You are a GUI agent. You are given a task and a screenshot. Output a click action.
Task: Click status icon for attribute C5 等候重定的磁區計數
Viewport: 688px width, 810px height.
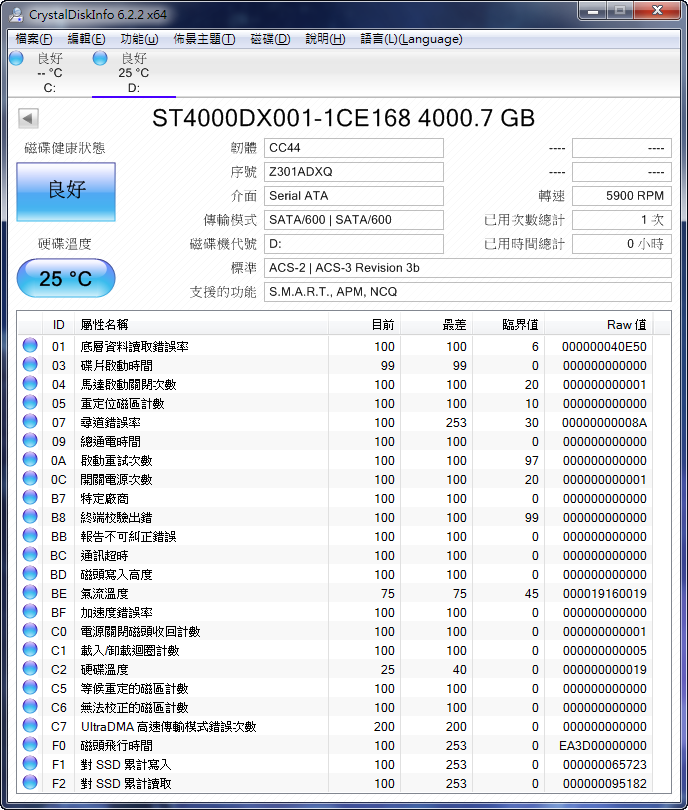[x=30, y=687]
